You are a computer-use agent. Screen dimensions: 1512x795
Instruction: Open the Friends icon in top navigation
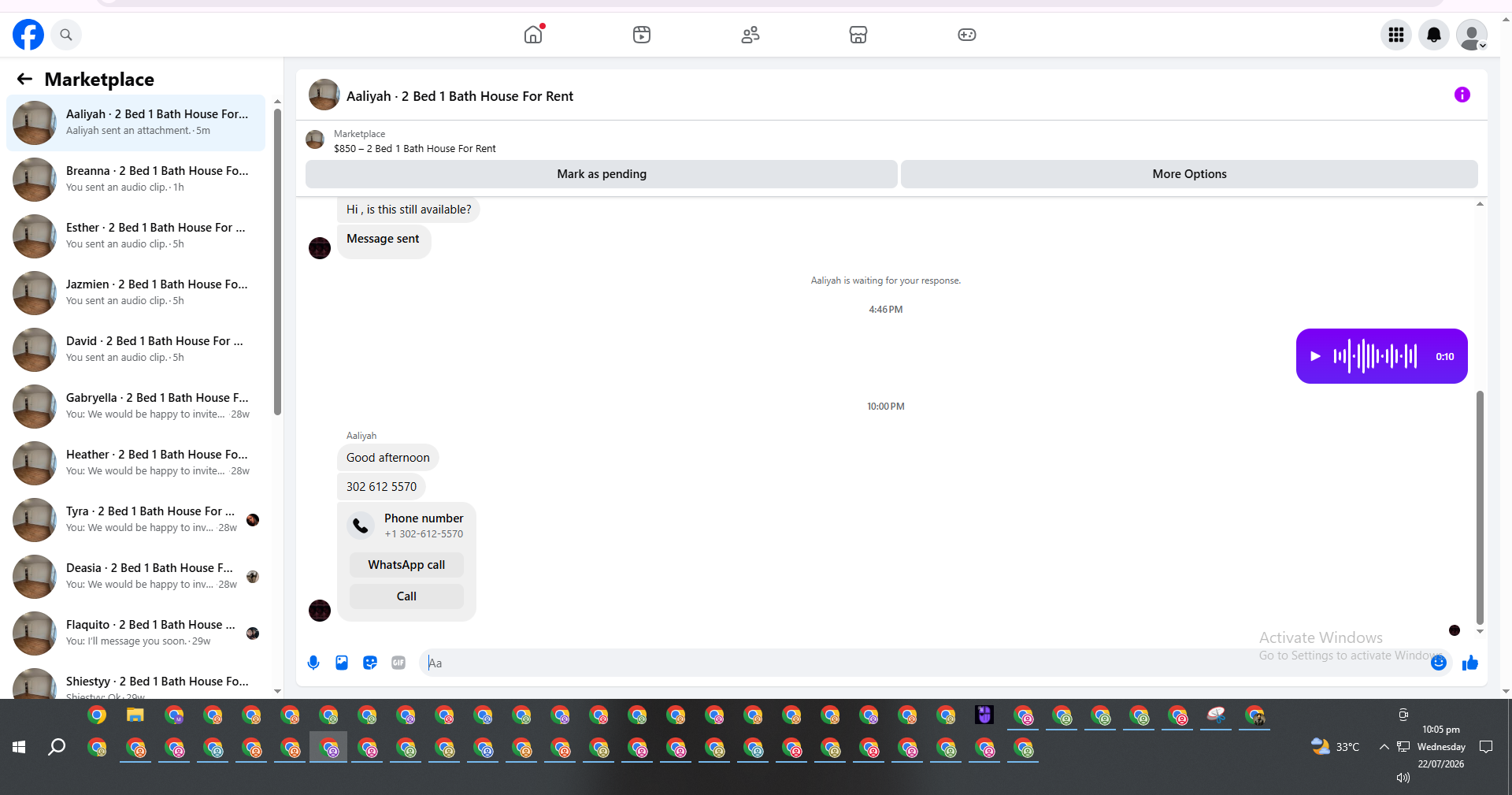(750, 35)
